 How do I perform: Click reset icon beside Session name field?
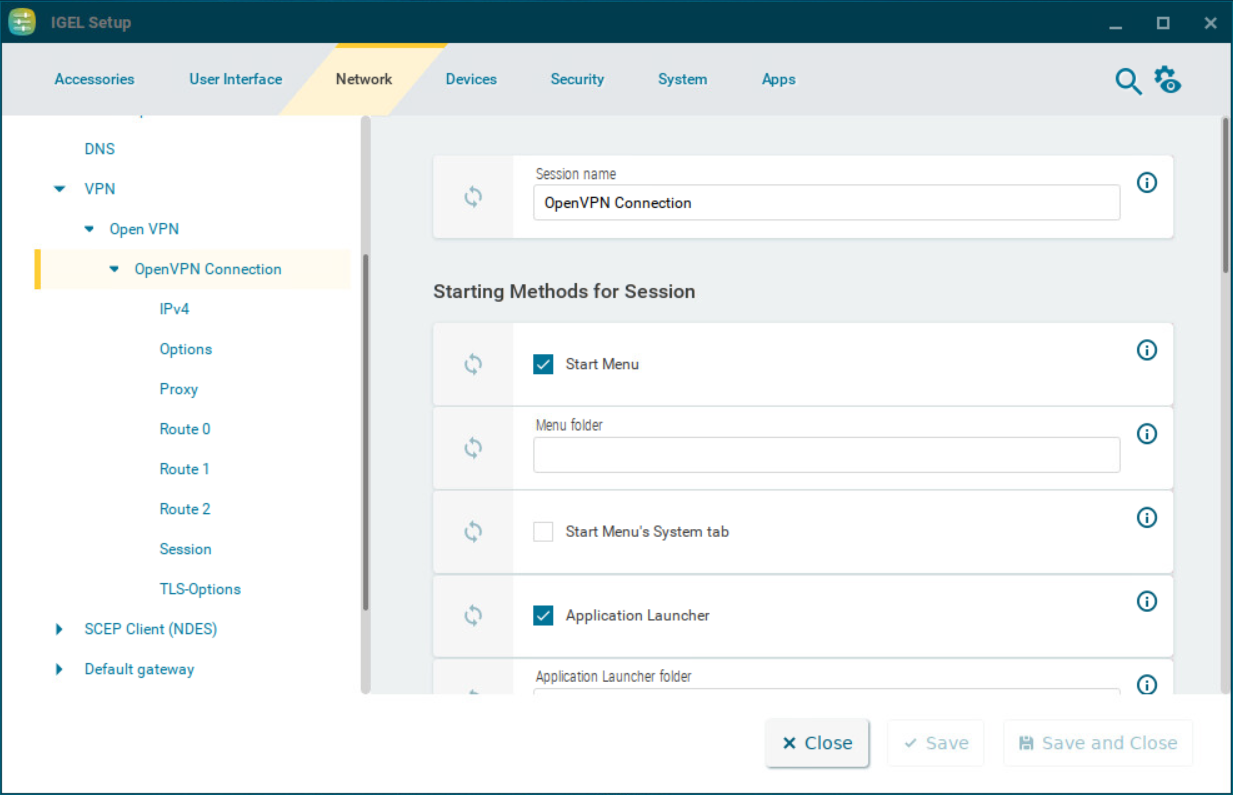point(473,197)
